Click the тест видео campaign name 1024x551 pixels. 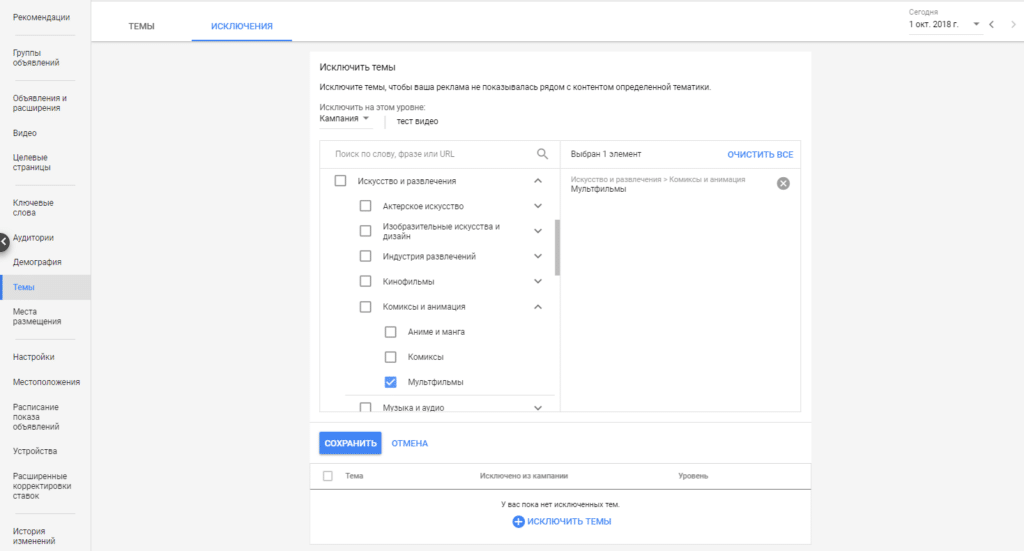[x=417, y=121]
